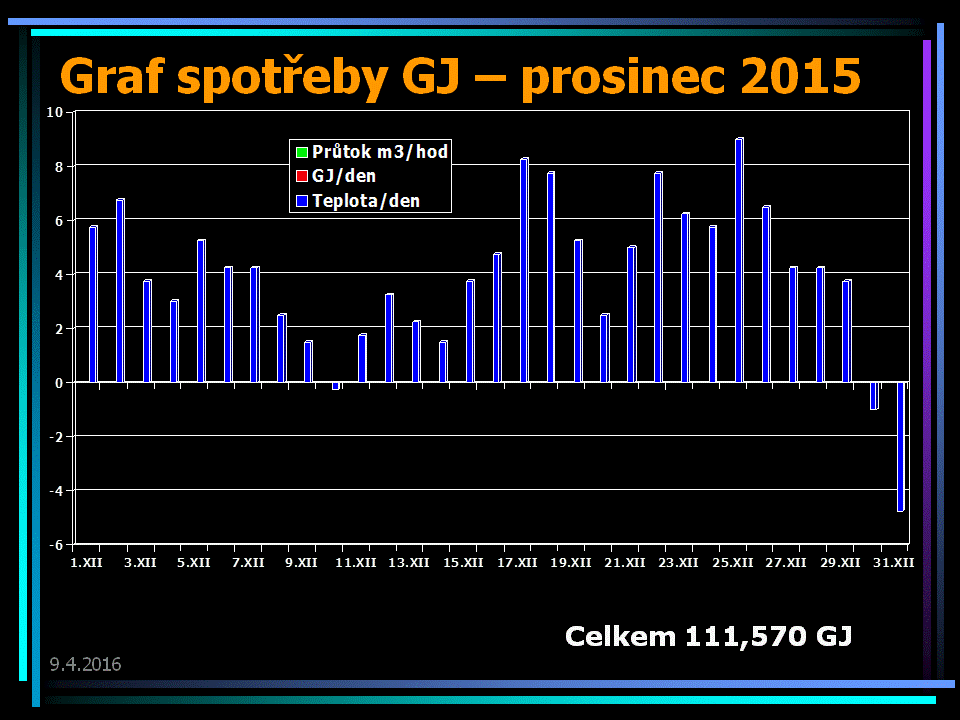Viewport: 960px width, 720px height.
Task: Click the 25.XII x-axis label
Action: coord(732,564)
